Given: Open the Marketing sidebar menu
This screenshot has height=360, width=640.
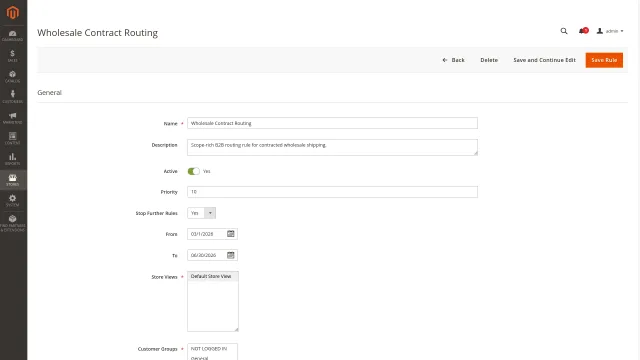Looking at the screenshot, I should tap(13, 118).
